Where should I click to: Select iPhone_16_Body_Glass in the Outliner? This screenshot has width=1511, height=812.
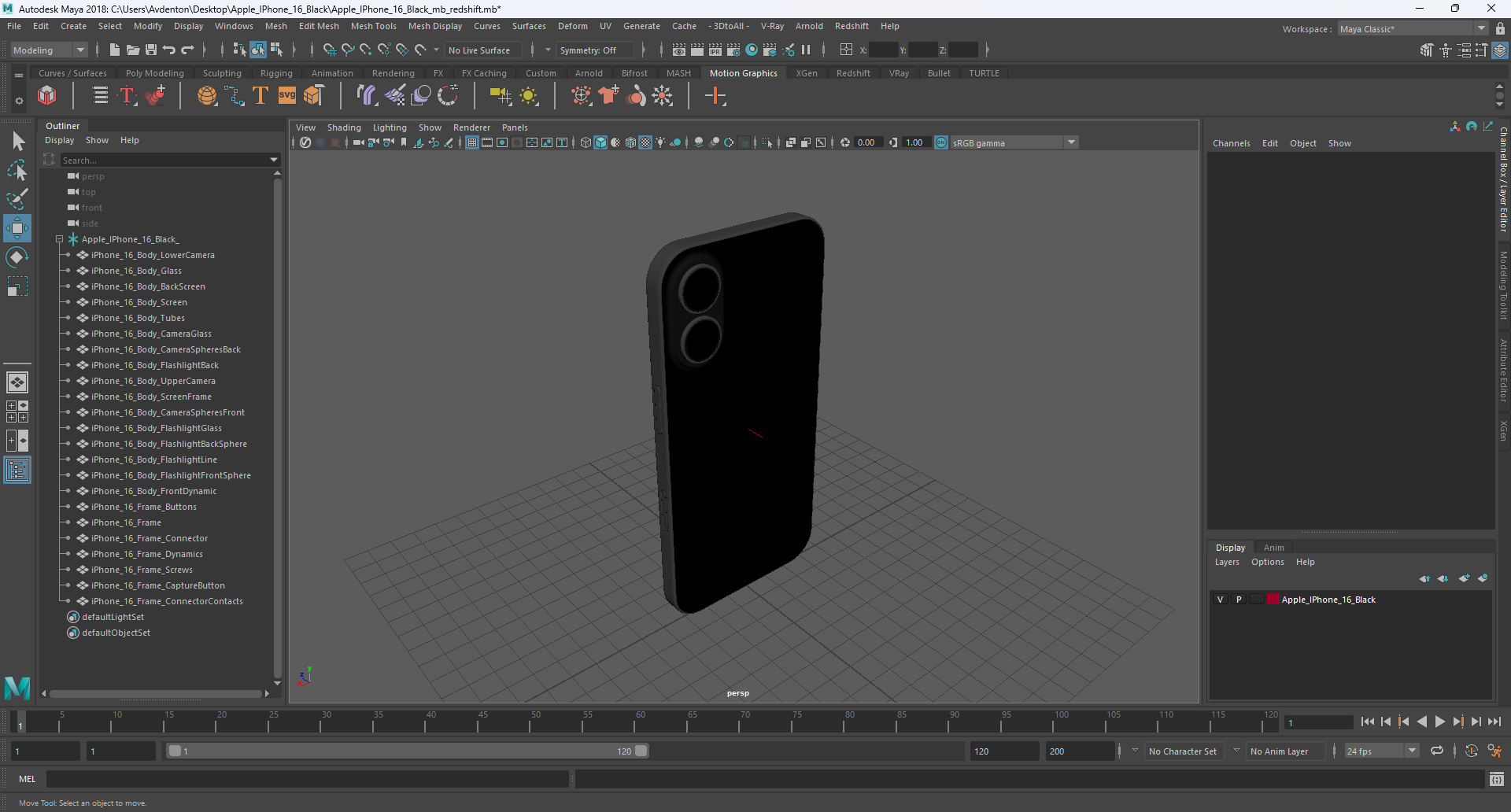tap(136, 271)
